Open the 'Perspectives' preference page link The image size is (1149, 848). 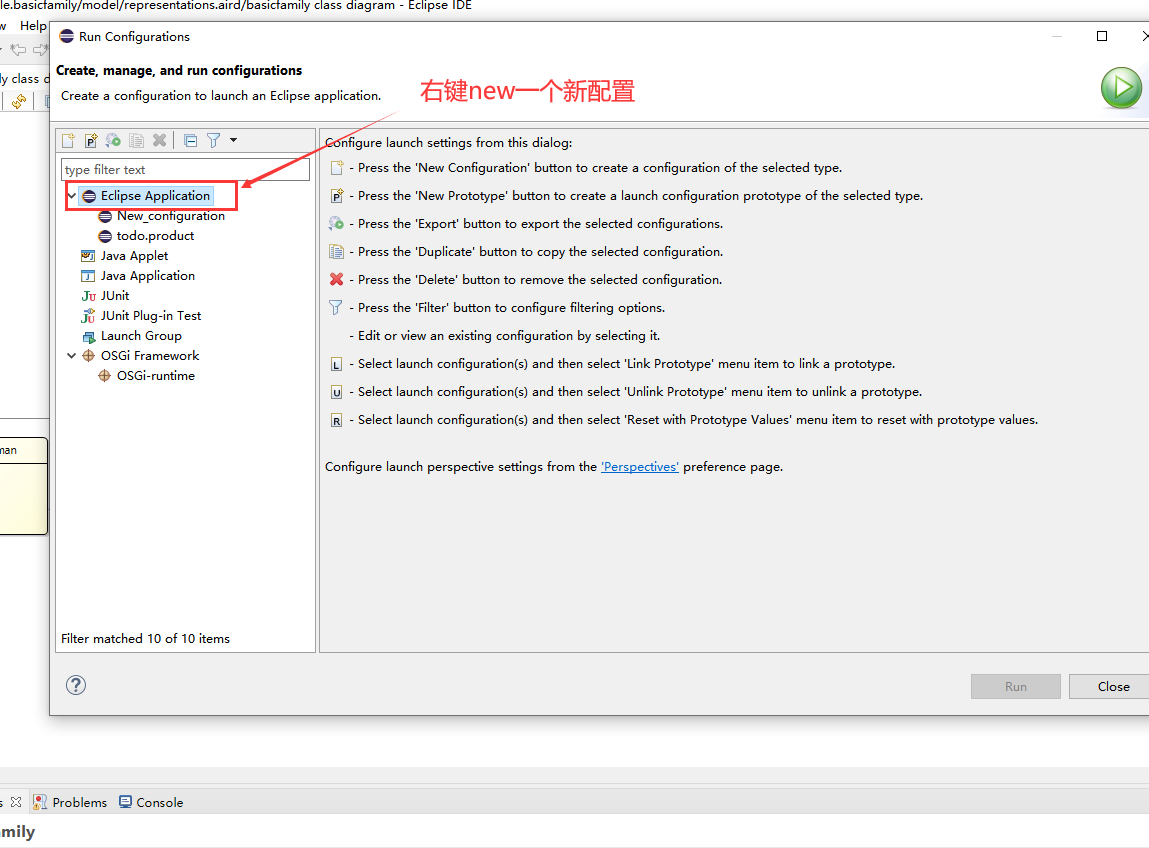pos(640,467)
